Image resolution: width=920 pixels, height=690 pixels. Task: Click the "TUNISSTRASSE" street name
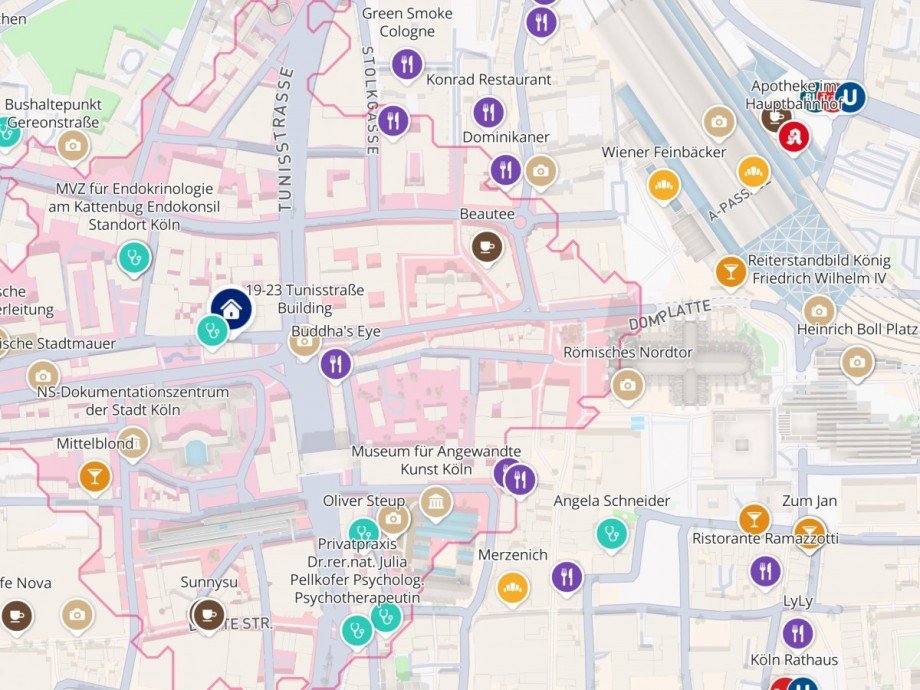[x=285, y=139]
